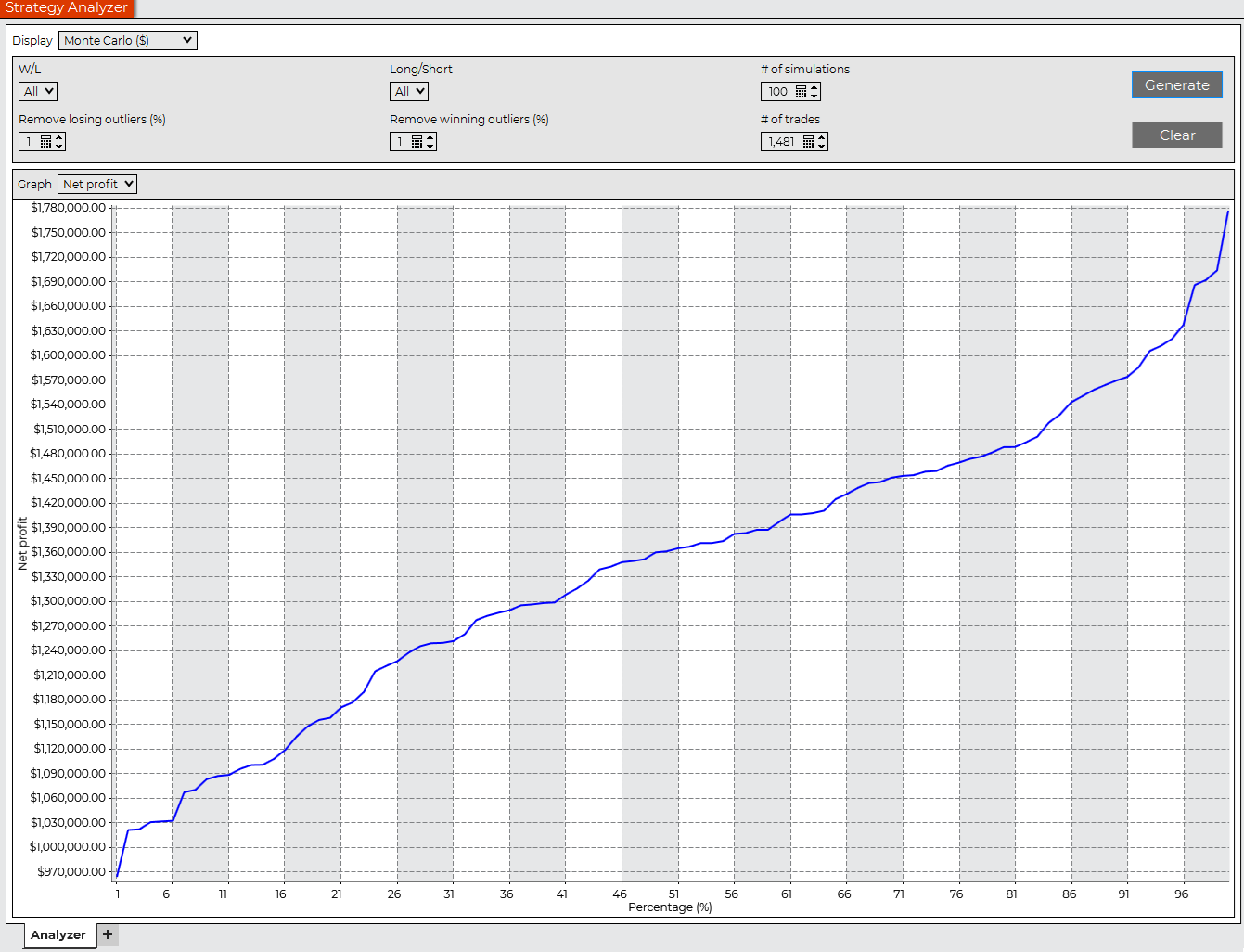Increase number of simulations with up arrow
Image resolution: width=1244 pixels, height=952 pixels.
click(814, 88)
